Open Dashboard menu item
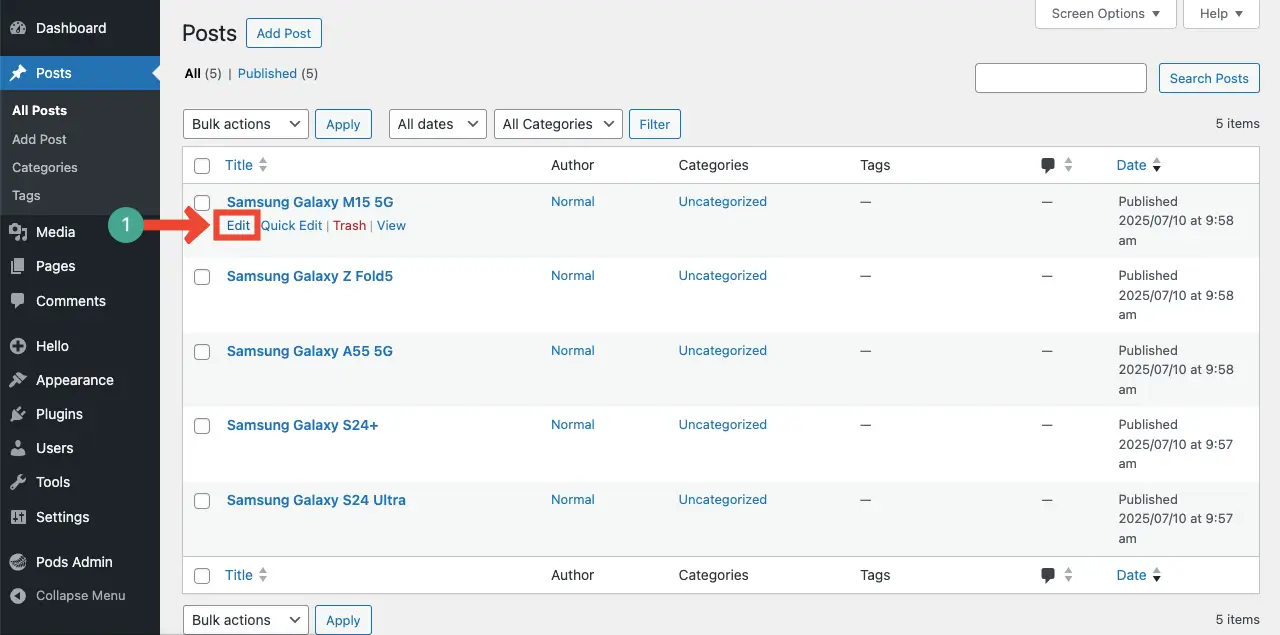 point(80,28)
